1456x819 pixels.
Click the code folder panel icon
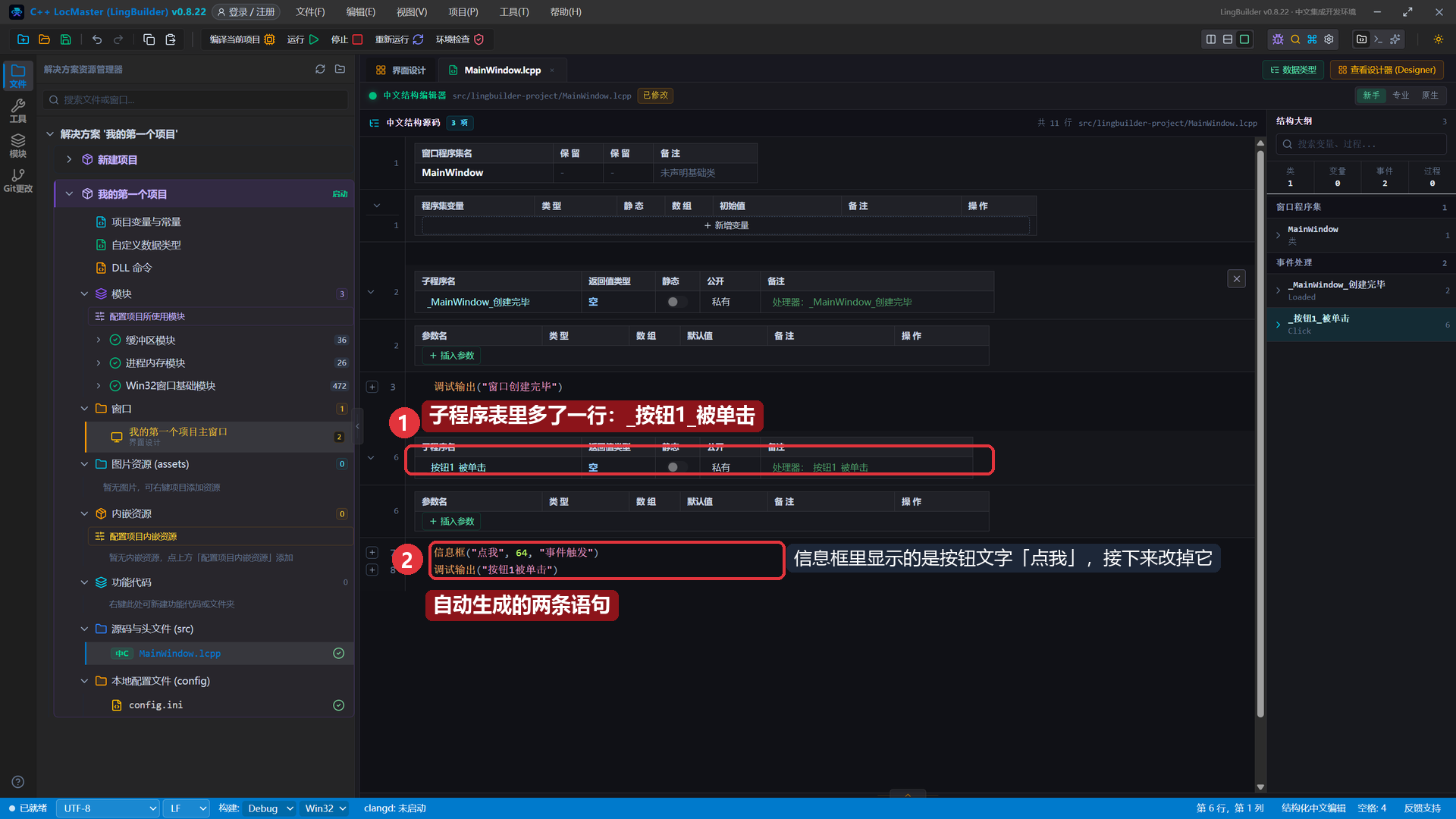tap(1362, 39)
